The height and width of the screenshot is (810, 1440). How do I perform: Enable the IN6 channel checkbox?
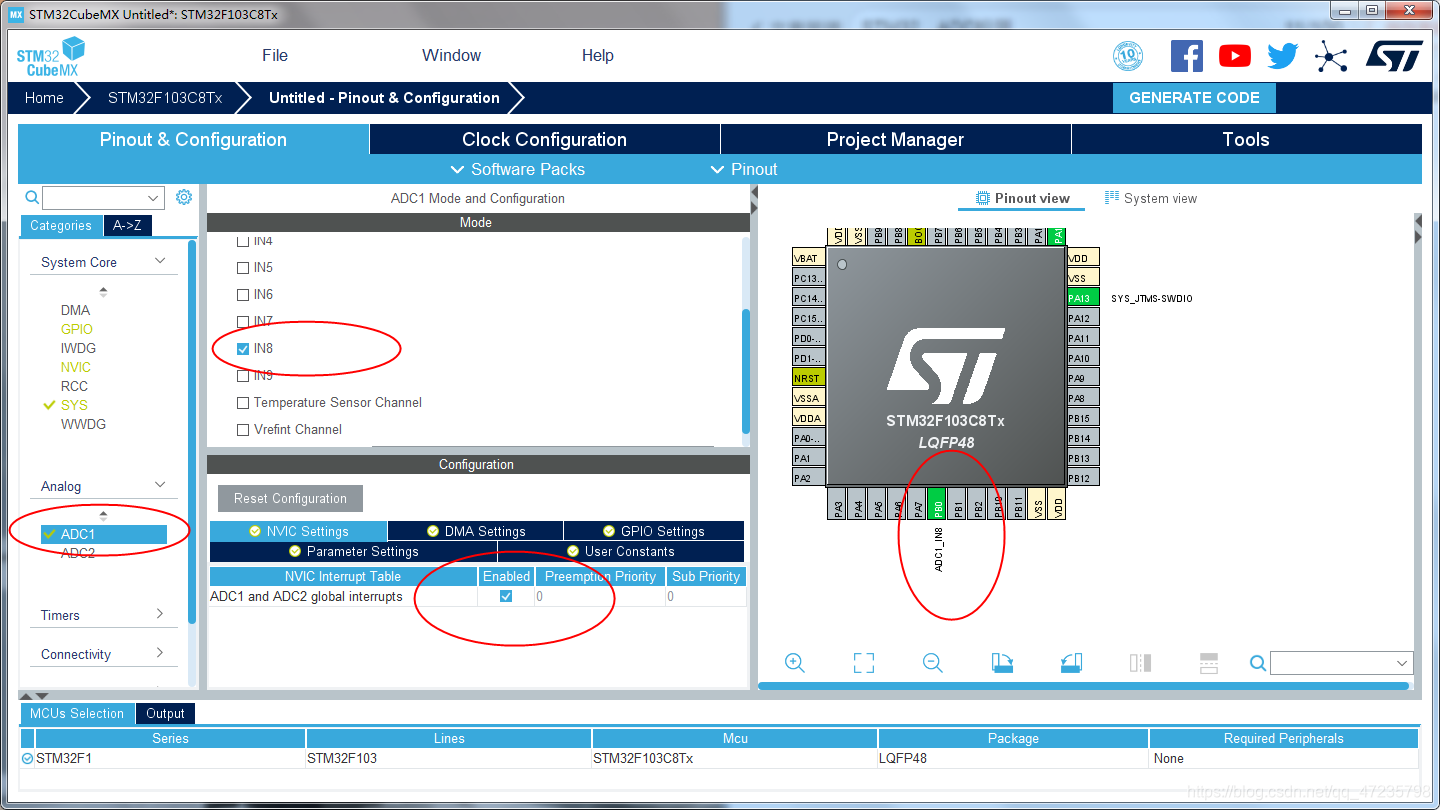(243, 295)
